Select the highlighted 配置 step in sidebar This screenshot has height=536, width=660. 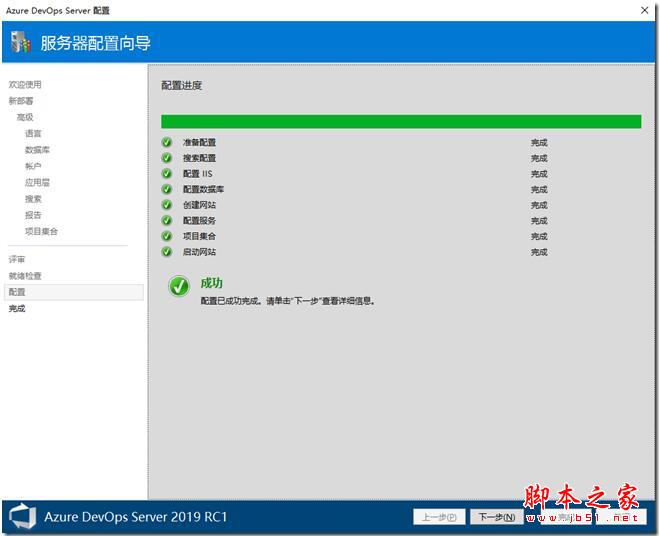(x=74, y=292)
